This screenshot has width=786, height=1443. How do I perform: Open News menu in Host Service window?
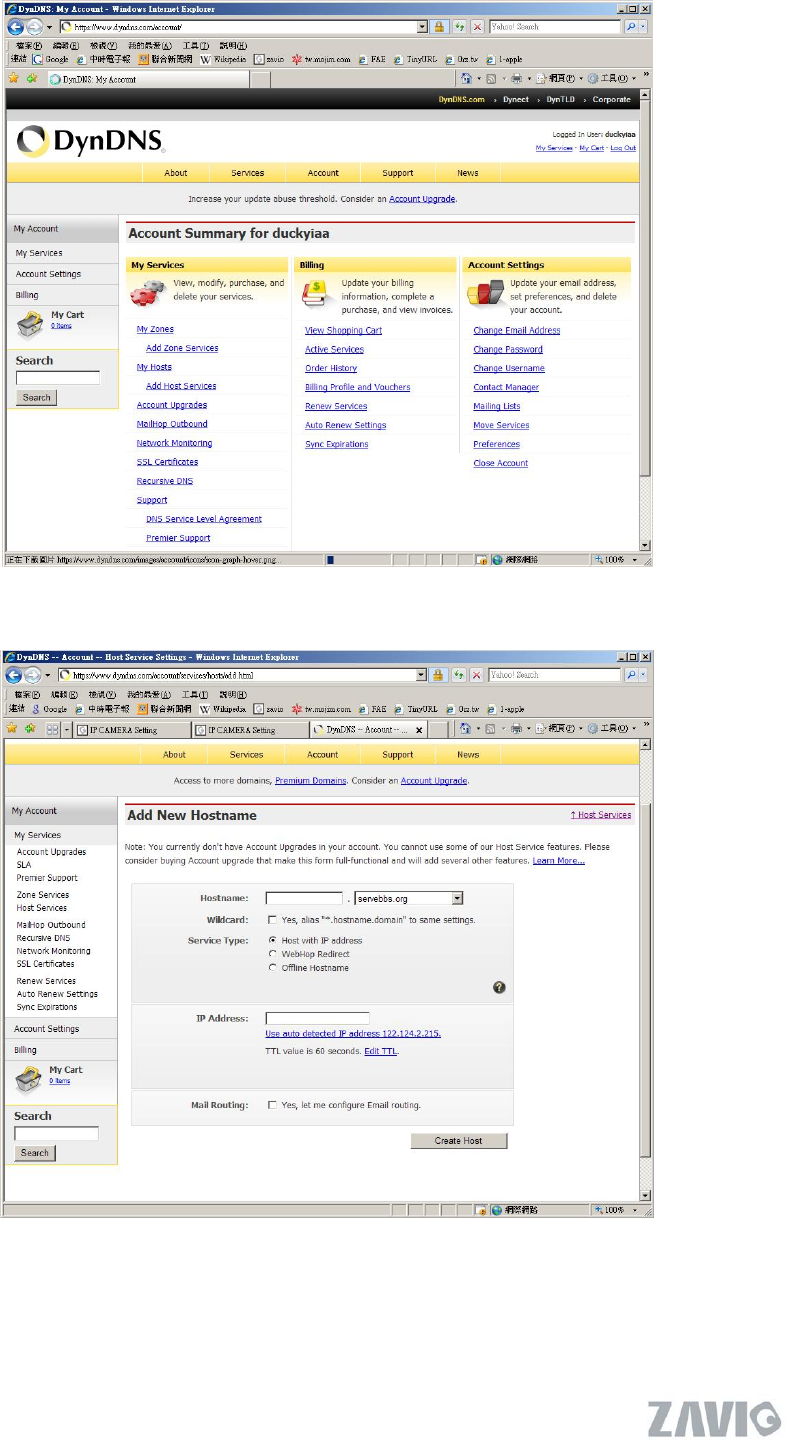(x=468, y=755)
